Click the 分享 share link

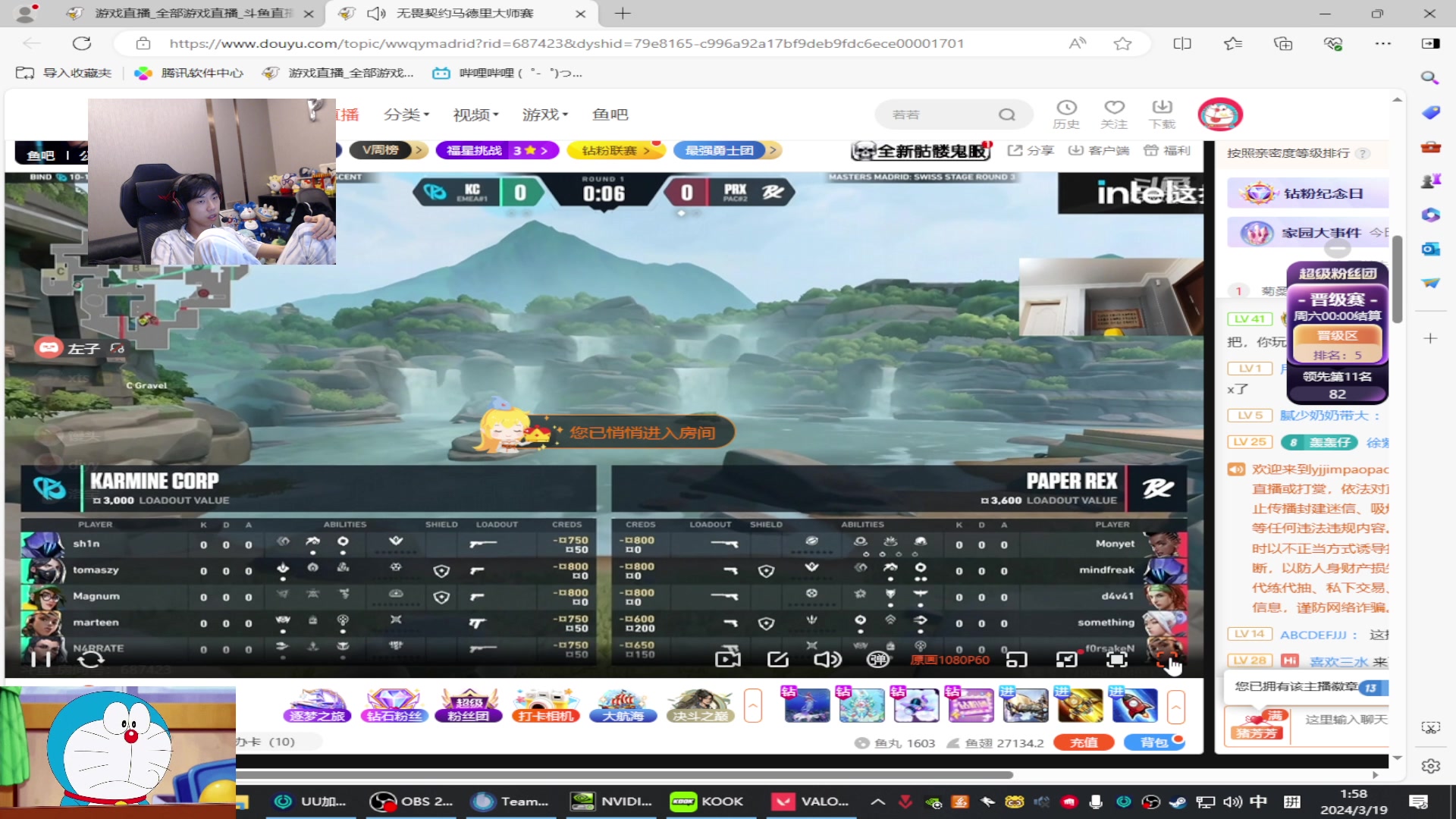click(1031, 150)
